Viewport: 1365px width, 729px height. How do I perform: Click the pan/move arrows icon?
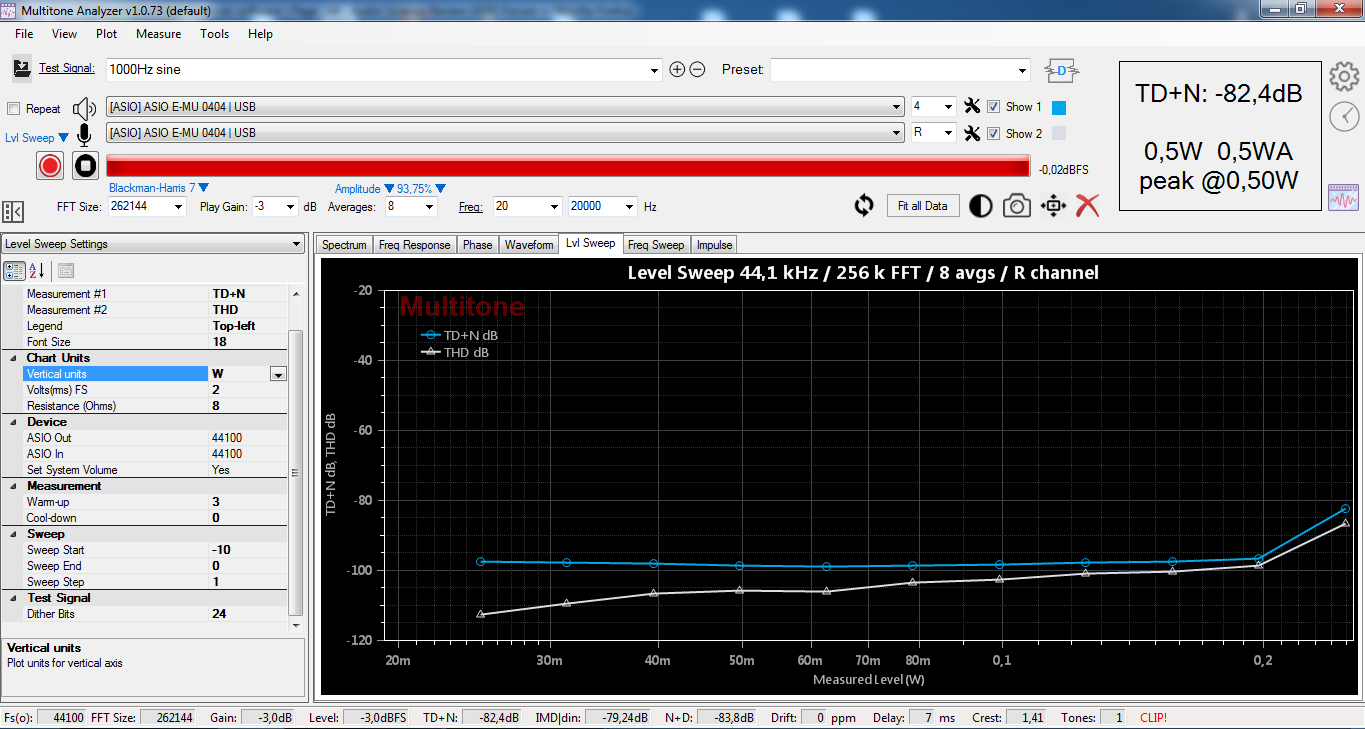pyautogui.click(x=1053, y=206)
